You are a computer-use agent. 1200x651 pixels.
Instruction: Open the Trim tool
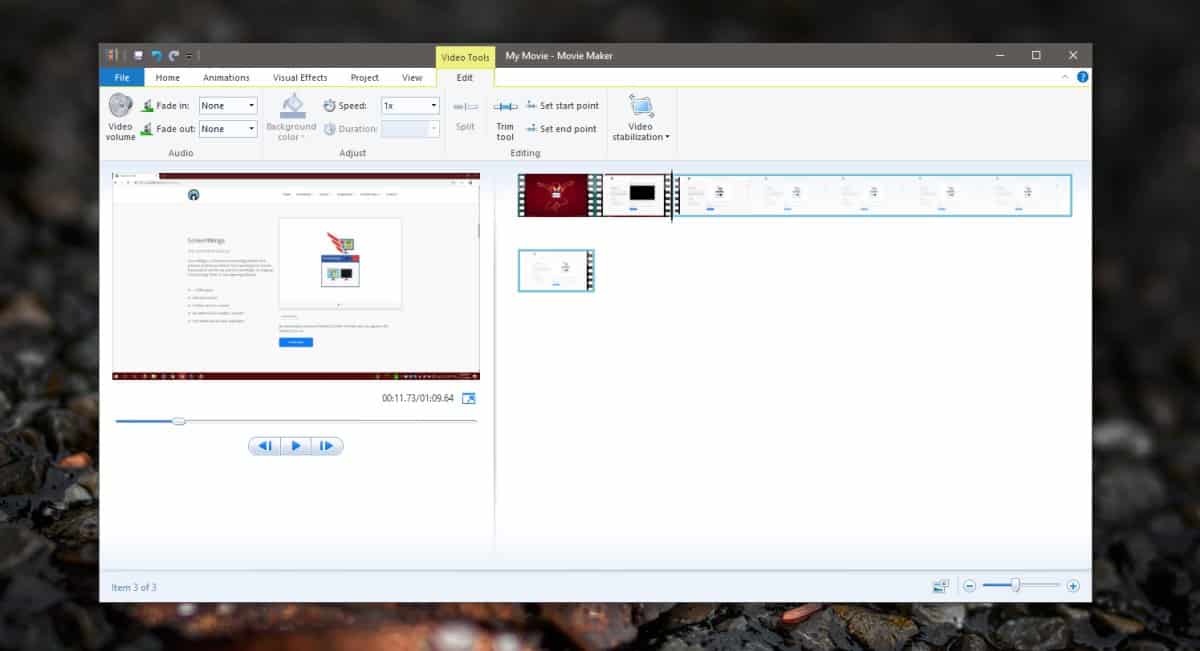click(505, 117)
